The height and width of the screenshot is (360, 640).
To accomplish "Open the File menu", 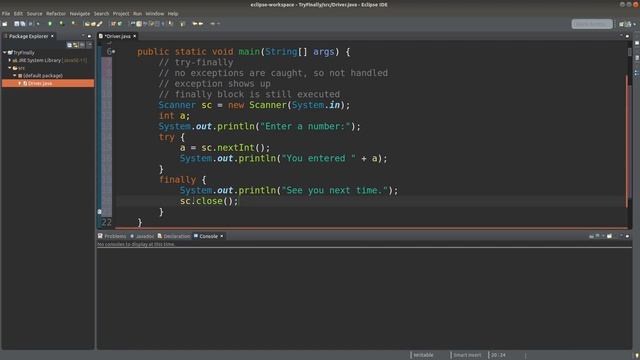I will tap(6, 13).
